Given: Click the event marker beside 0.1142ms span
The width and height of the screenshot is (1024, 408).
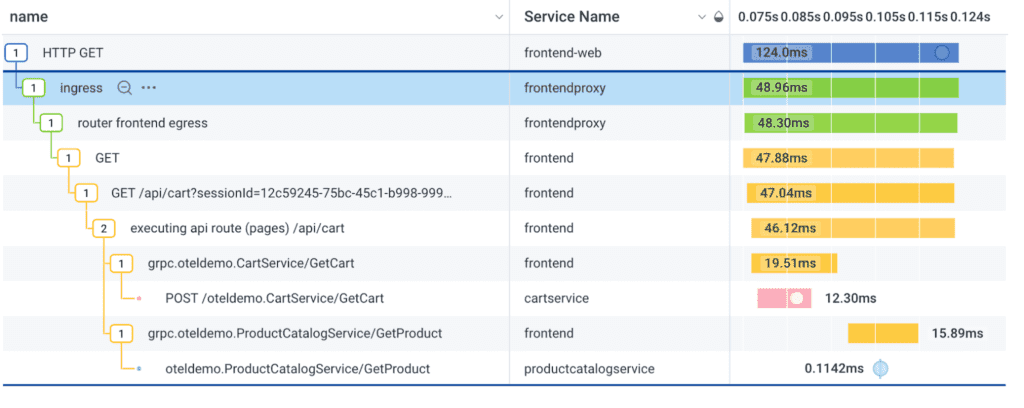Looking at the screenshot, I should coord(880,368).
